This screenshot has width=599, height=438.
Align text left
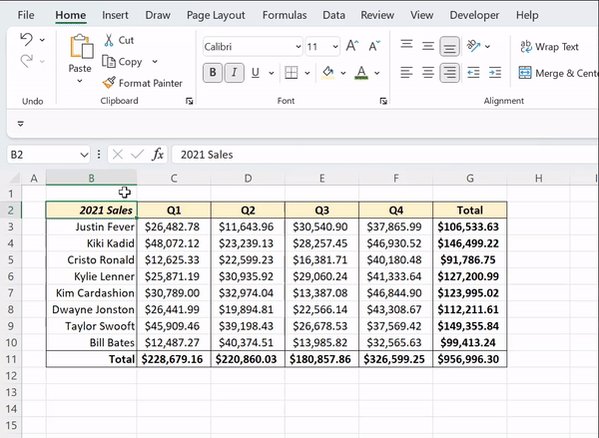407,73
